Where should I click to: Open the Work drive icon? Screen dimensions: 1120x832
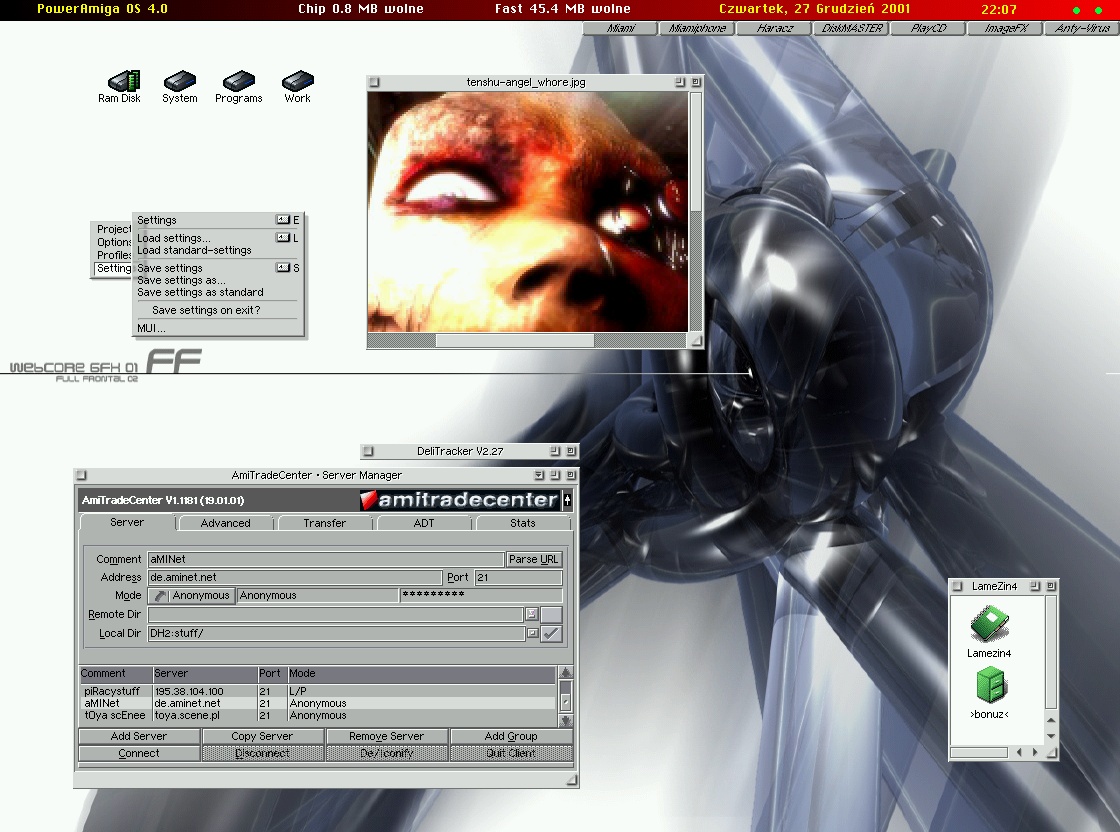tap(298, 81)
